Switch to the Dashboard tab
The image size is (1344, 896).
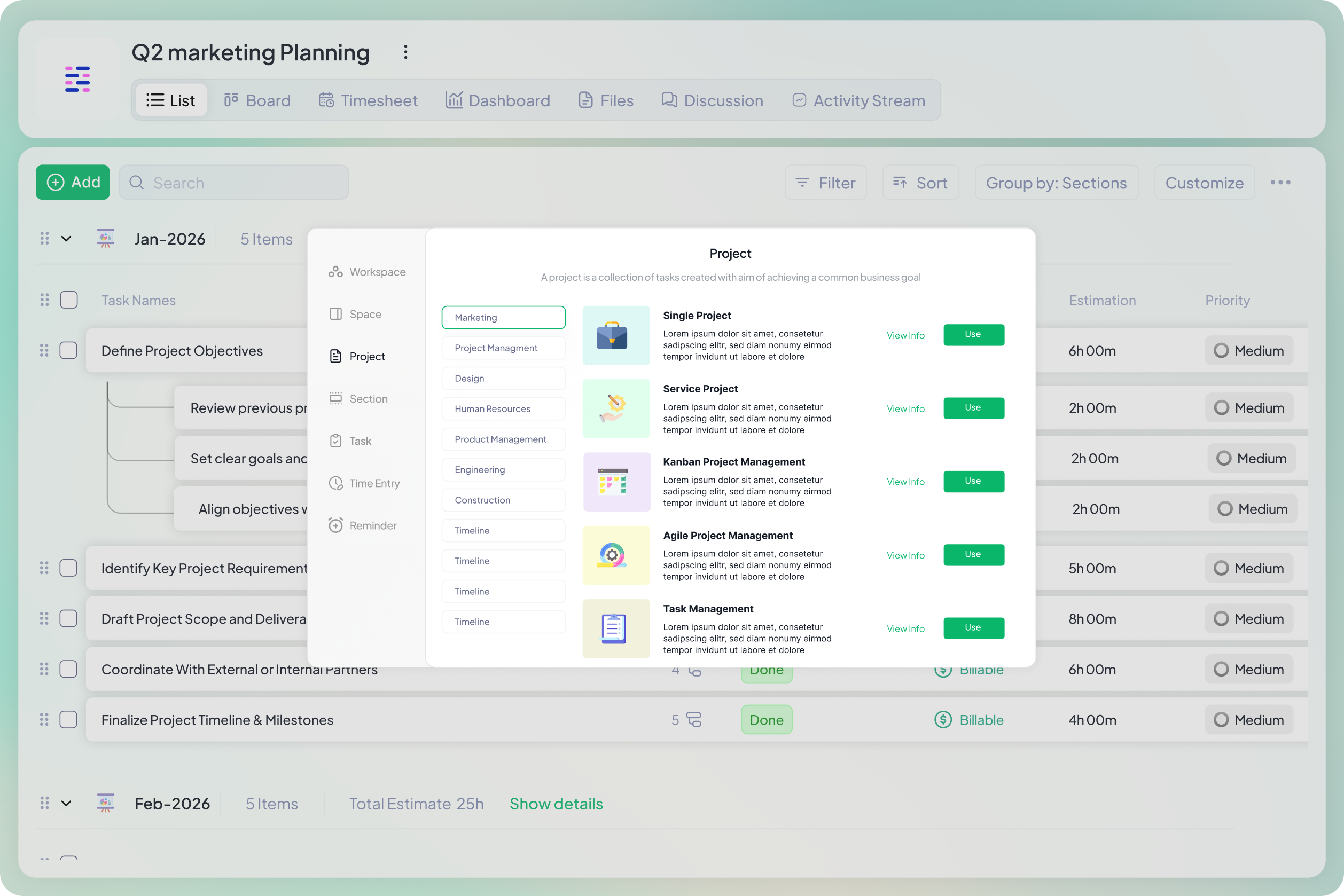(497, 100)
